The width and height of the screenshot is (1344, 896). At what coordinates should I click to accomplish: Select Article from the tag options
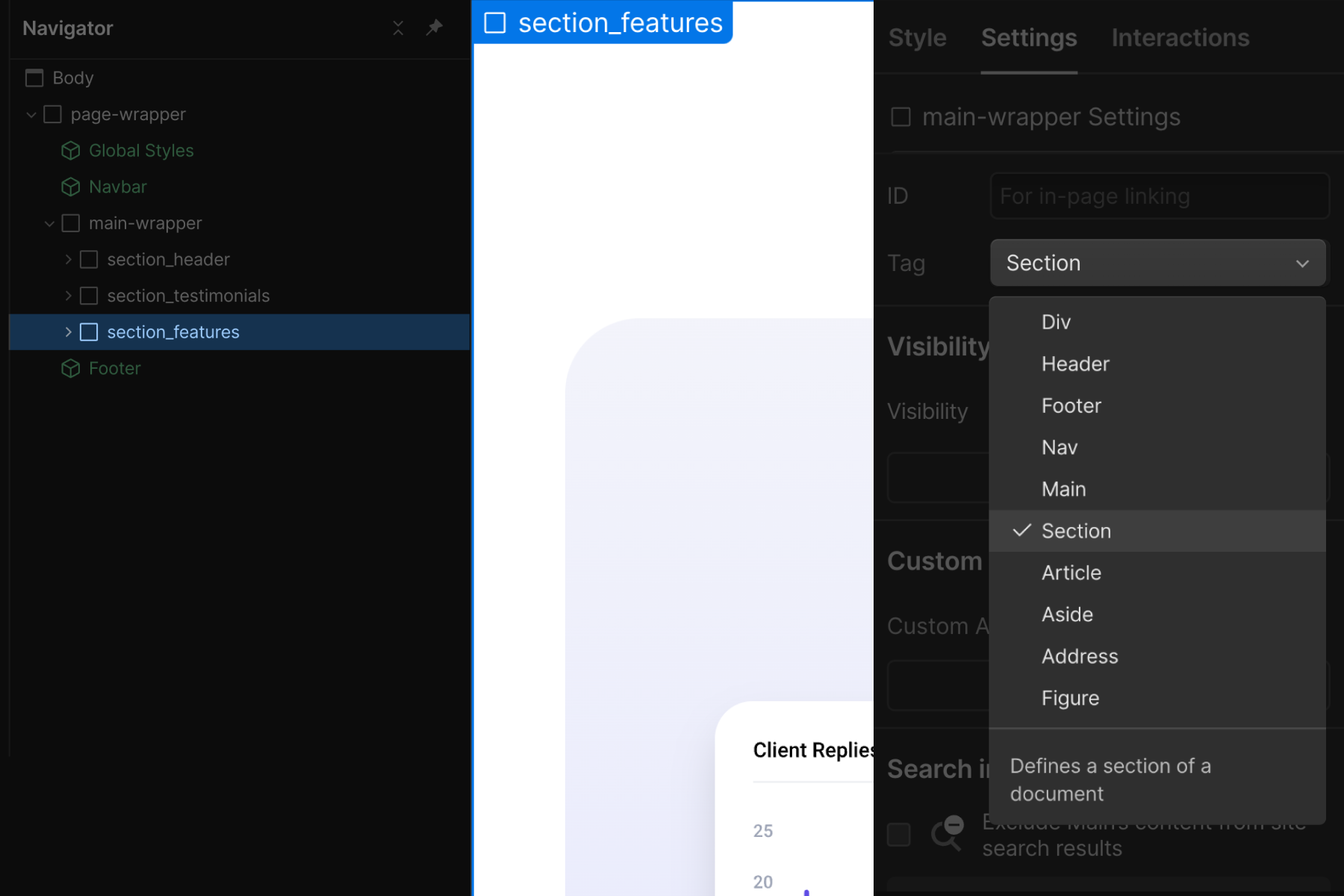[x=1071, y=573]
